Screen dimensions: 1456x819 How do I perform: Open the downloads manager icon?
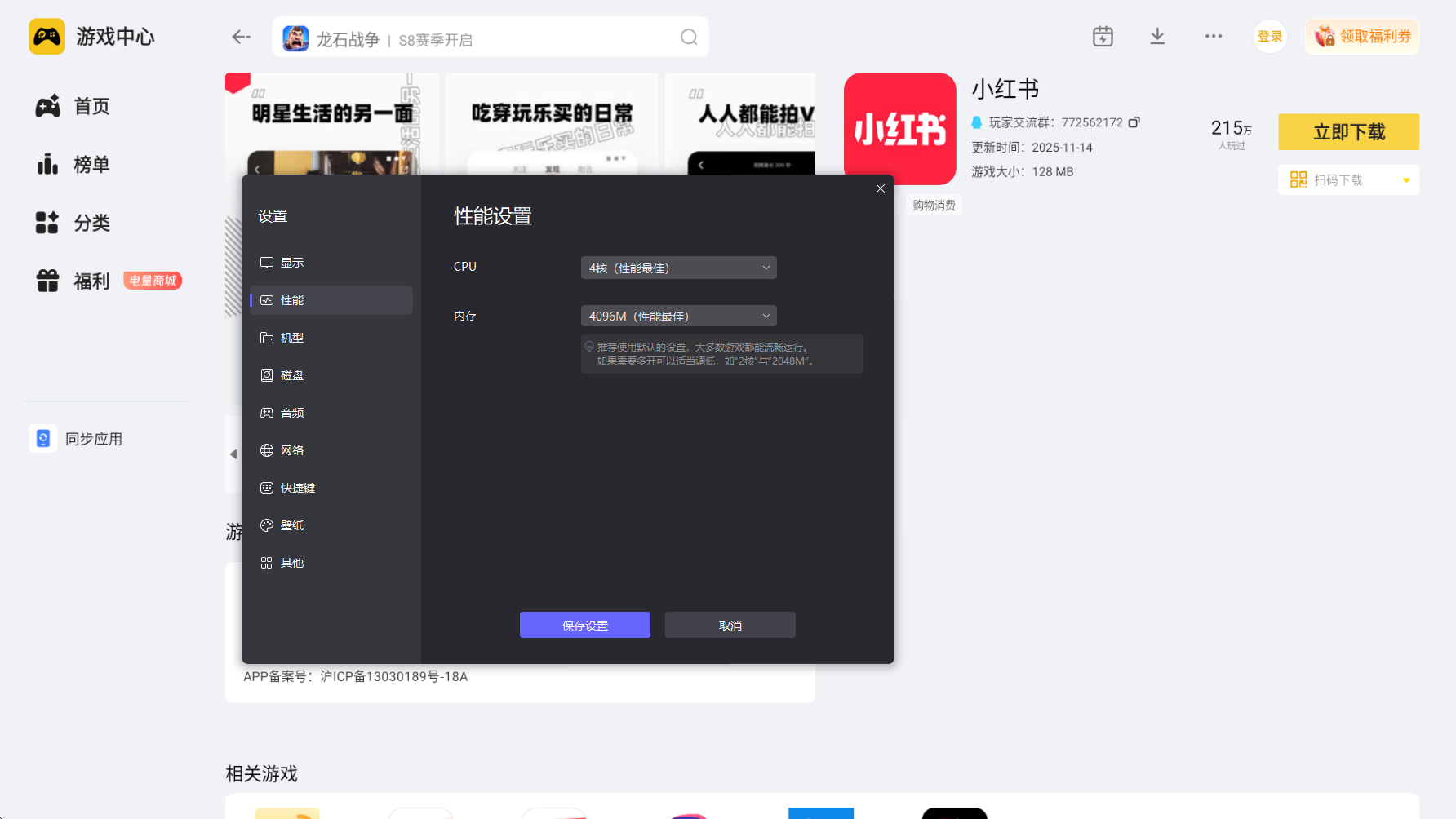[1157, 37]
